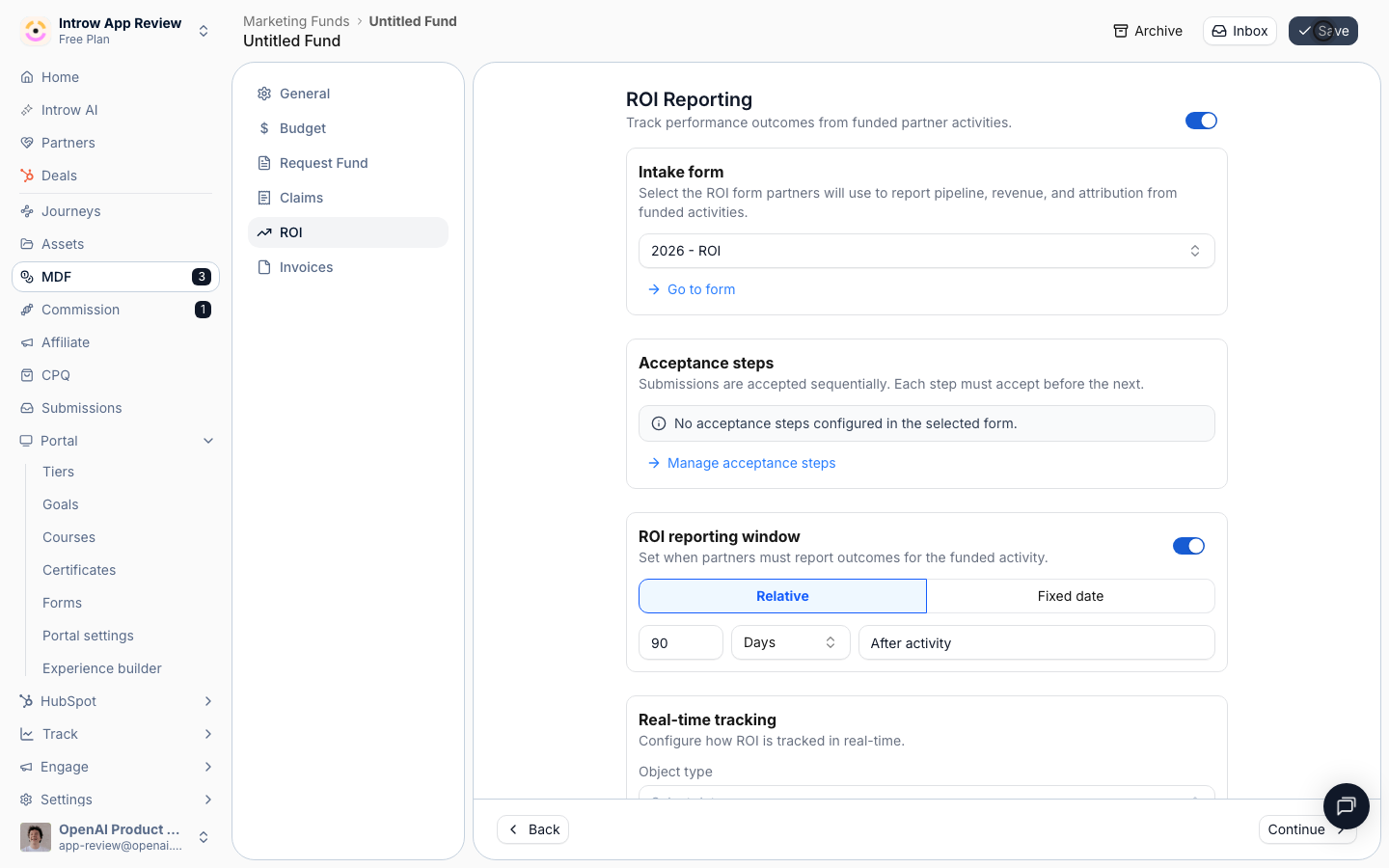Click the General gear icon
Screen dimensions: 1389x868
[x=264, y=94]
